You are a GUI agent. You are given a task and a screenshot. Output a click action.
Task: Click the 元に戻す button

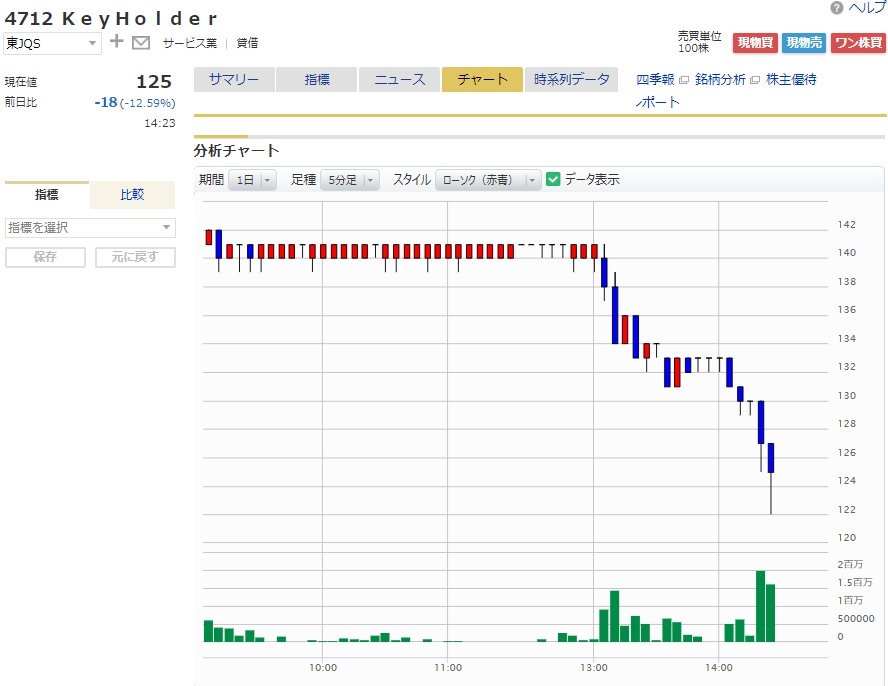pos(135,257)
